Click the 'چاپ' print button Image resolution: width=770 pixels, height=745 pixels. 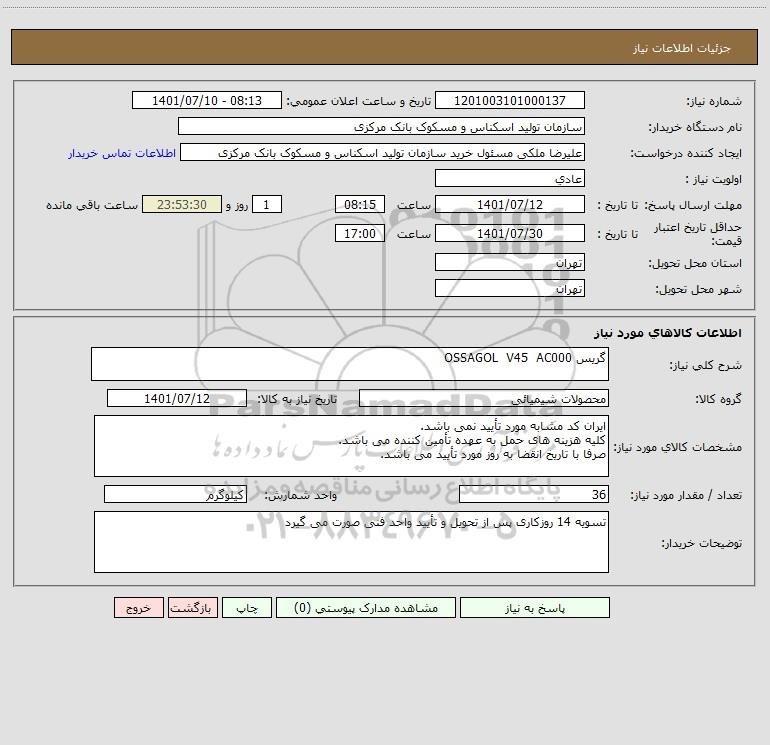[247, 607]
